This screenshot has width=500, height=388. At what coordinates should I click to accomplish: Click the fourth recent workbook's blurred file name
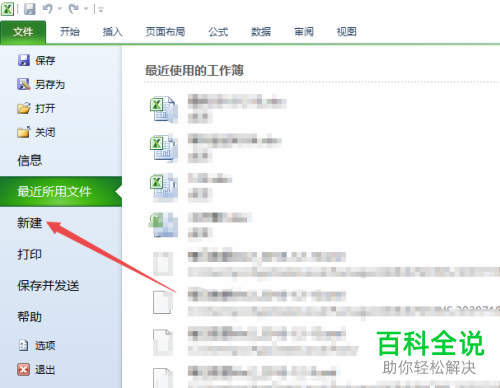pyautogui.click(x=220, y=218)
